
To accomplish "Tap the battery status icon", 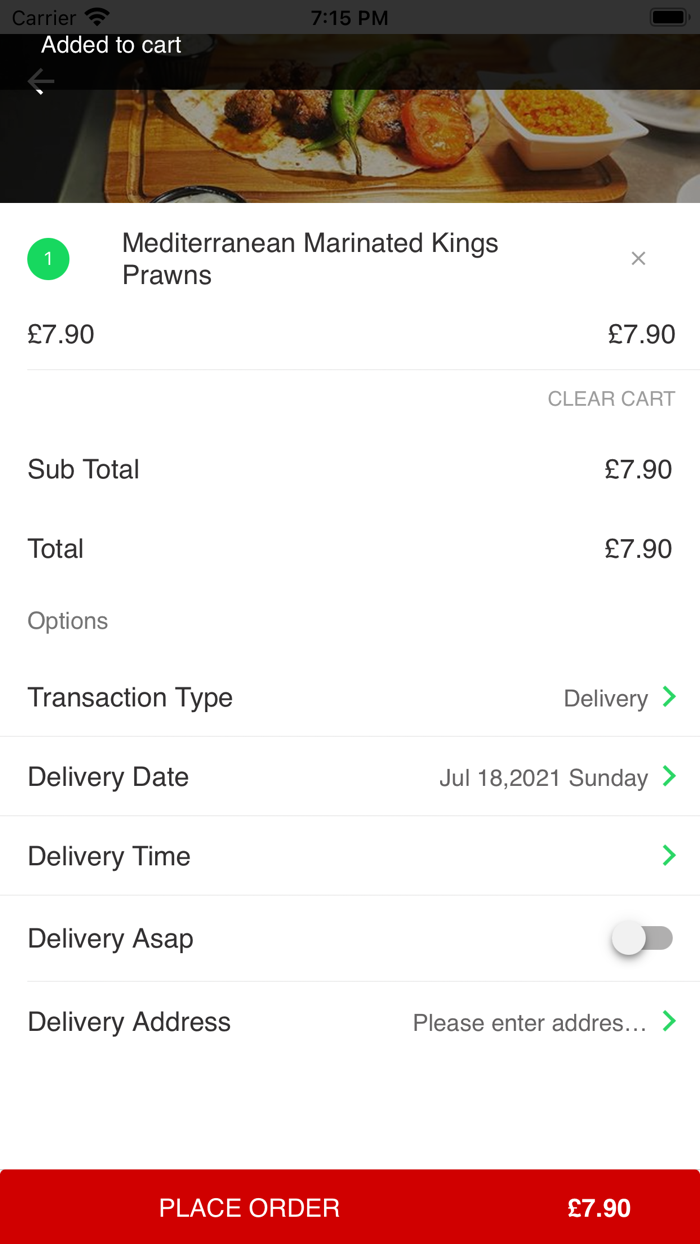I will (x=666, y=17).
